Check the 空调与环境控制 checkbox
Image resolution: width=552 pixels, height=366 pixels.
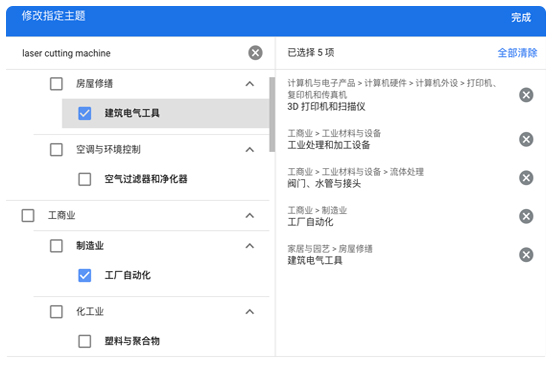tap(56, 150)
